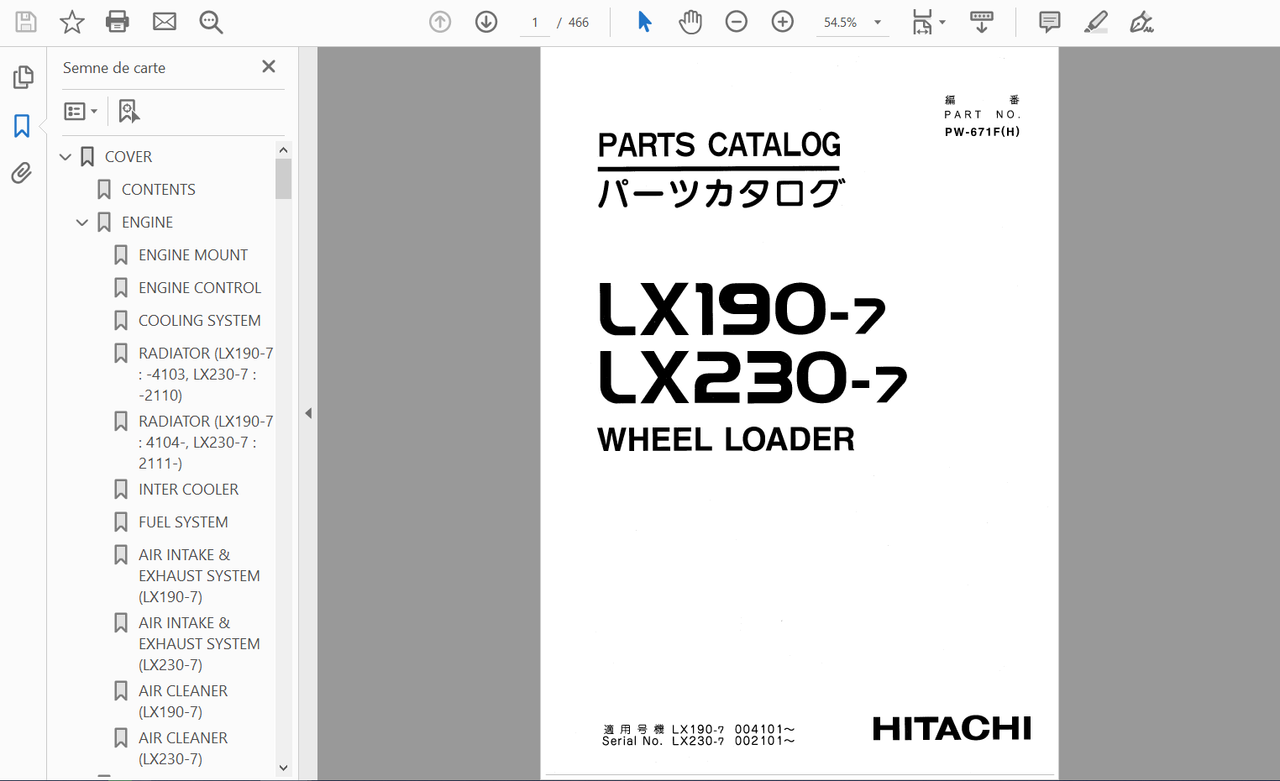1280x781 pixels.
Task: Jump to ENGINE CONTROL bookmark
Action: click(200, 288)
